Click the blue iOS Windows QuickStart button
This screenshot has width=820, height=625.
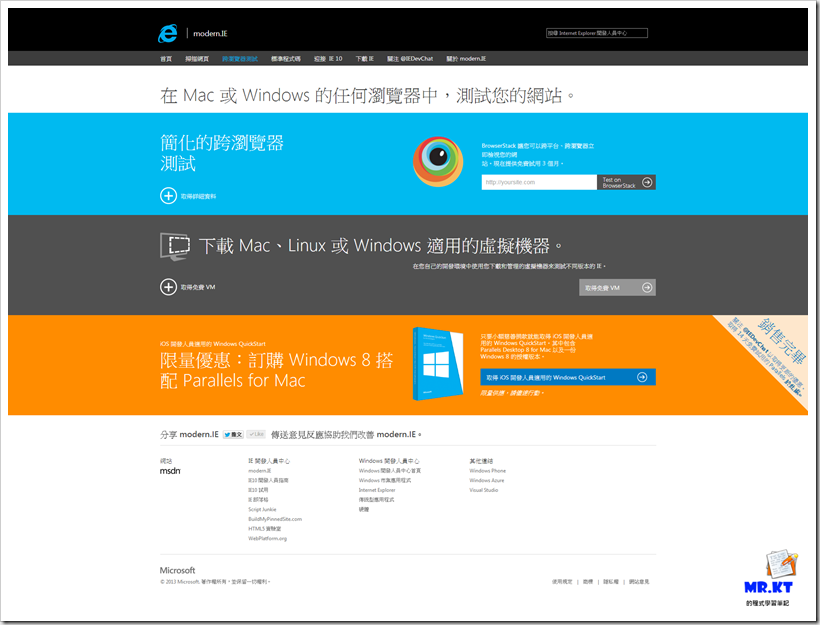pos(568,377)
